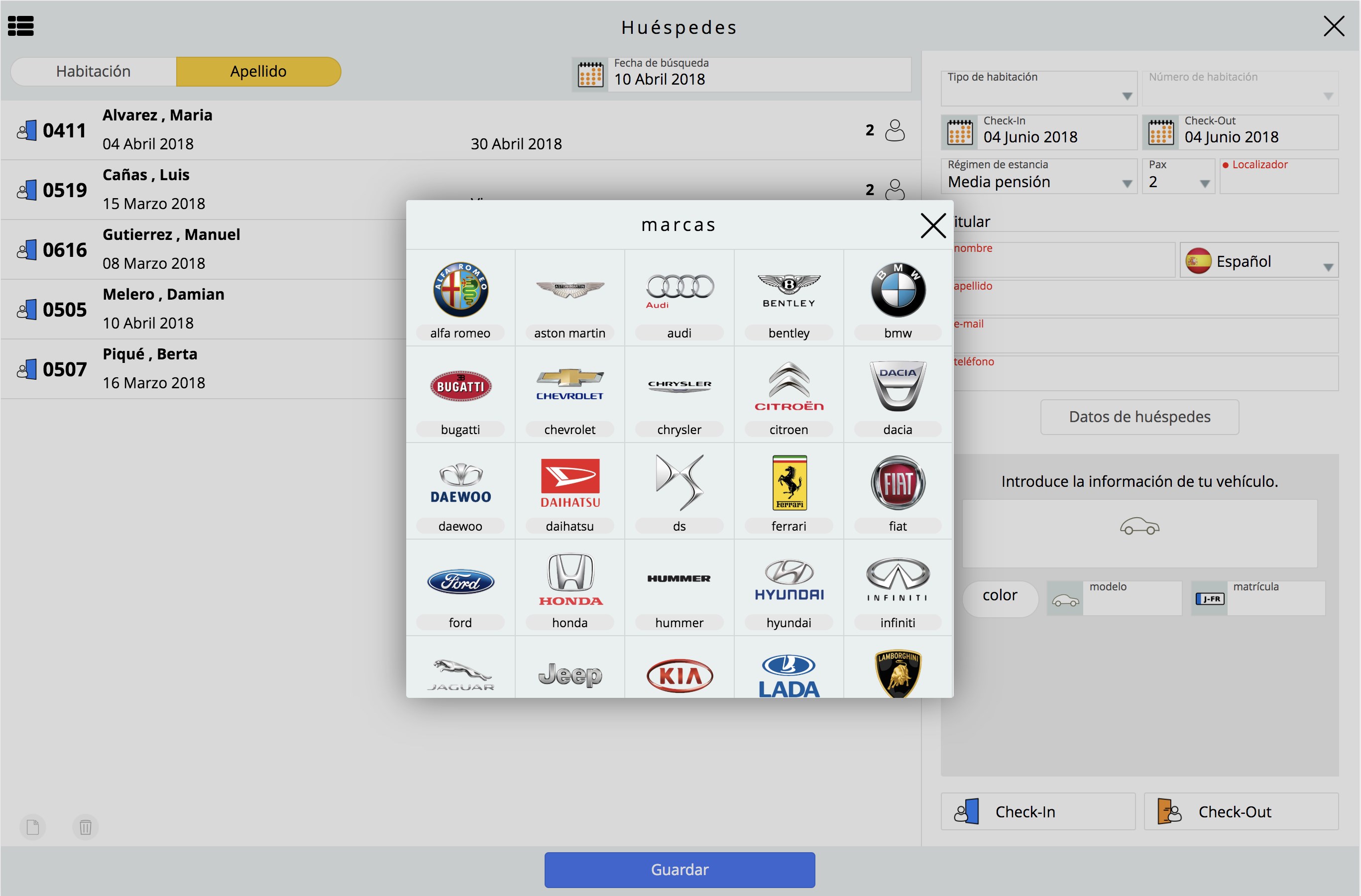Click the Bugatti brand logo
1361x896 pixels.
point(460,387)
